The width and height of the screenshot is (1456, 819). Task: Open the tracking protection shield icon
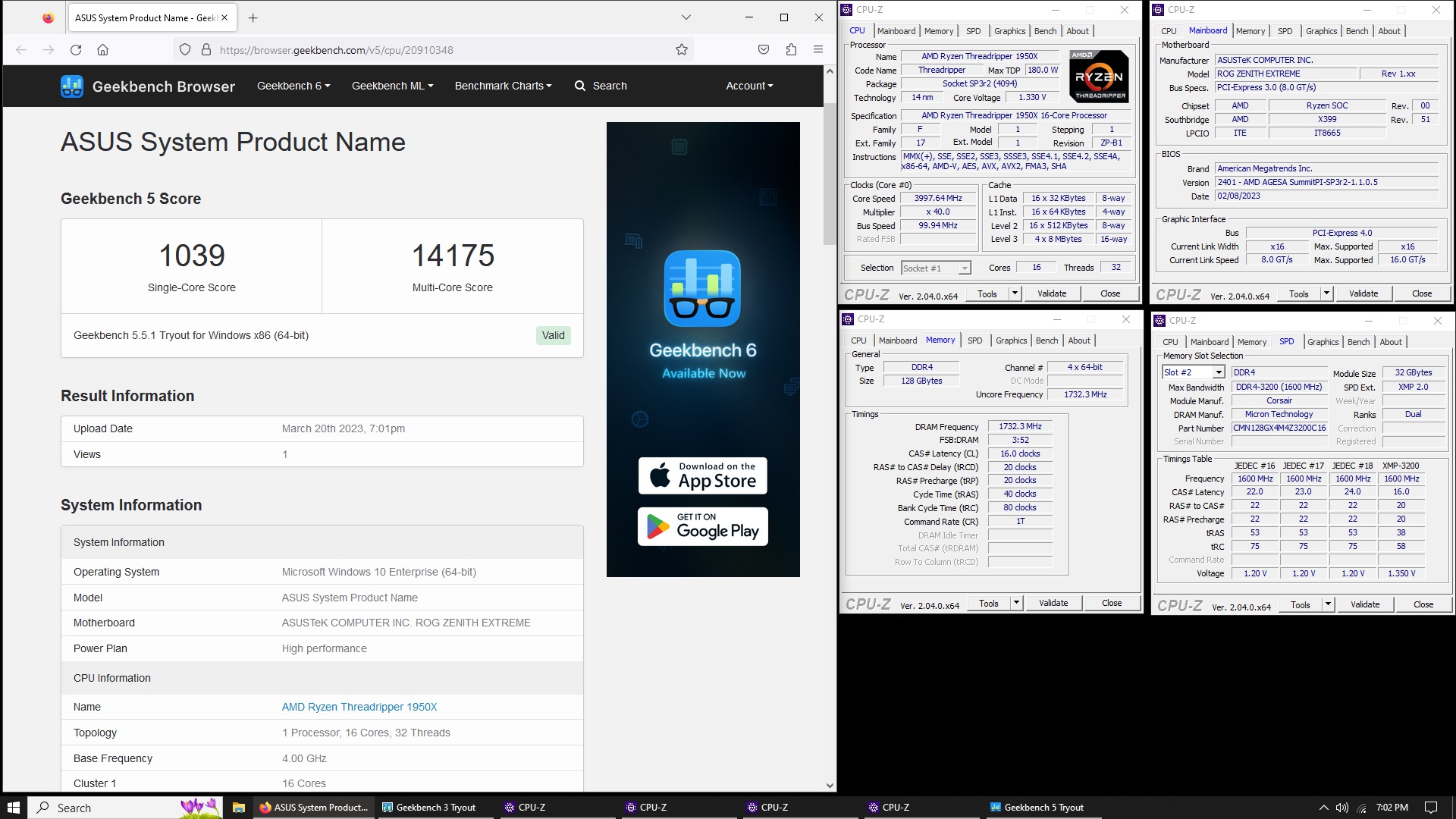click(185, 50)
